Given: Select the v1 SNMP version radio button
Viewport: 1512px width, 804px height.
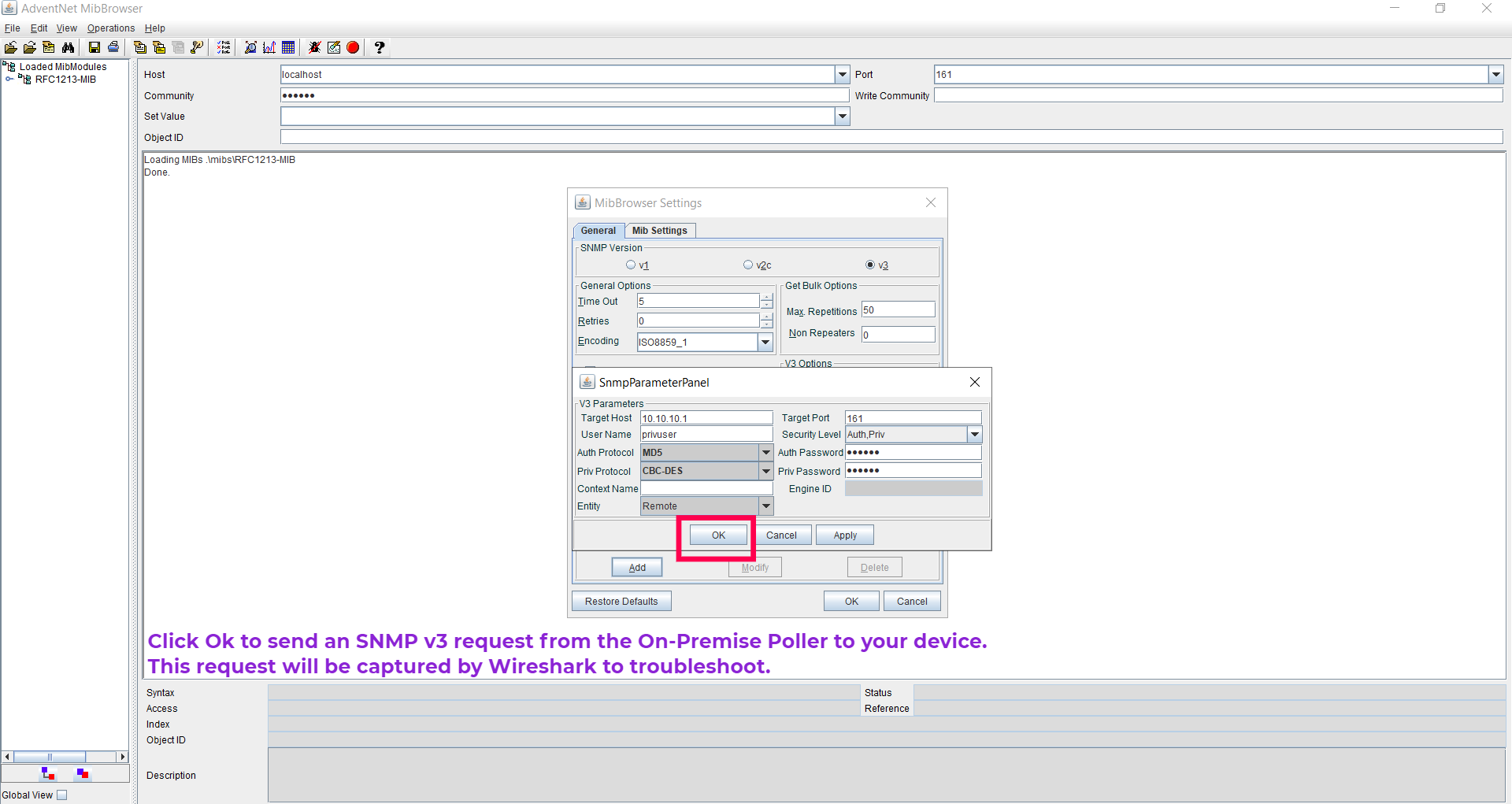Looking at the screenshot, I should (631, 265).
